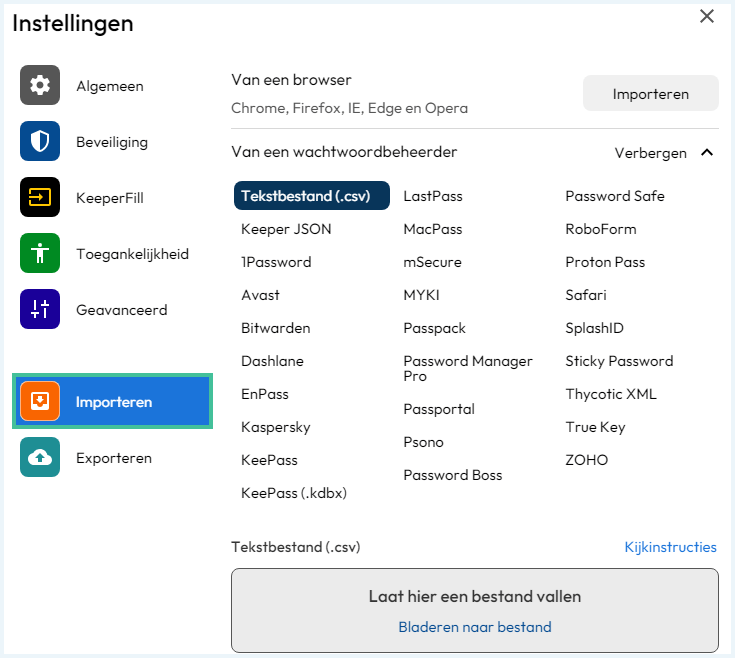Select KeePass (.kdbx) import option
Image resolution: width=735 pixels, height=658 pixels.
[294, 493]
